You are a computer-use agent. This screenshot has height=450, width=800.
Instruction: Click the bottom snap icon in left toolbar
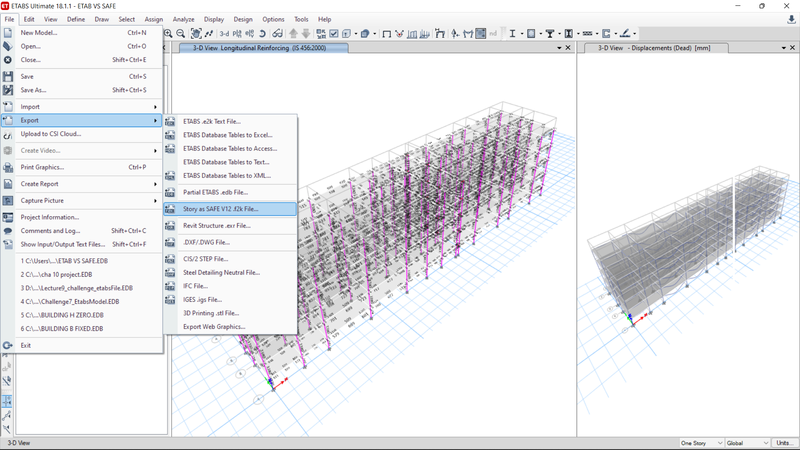point(7,429)
